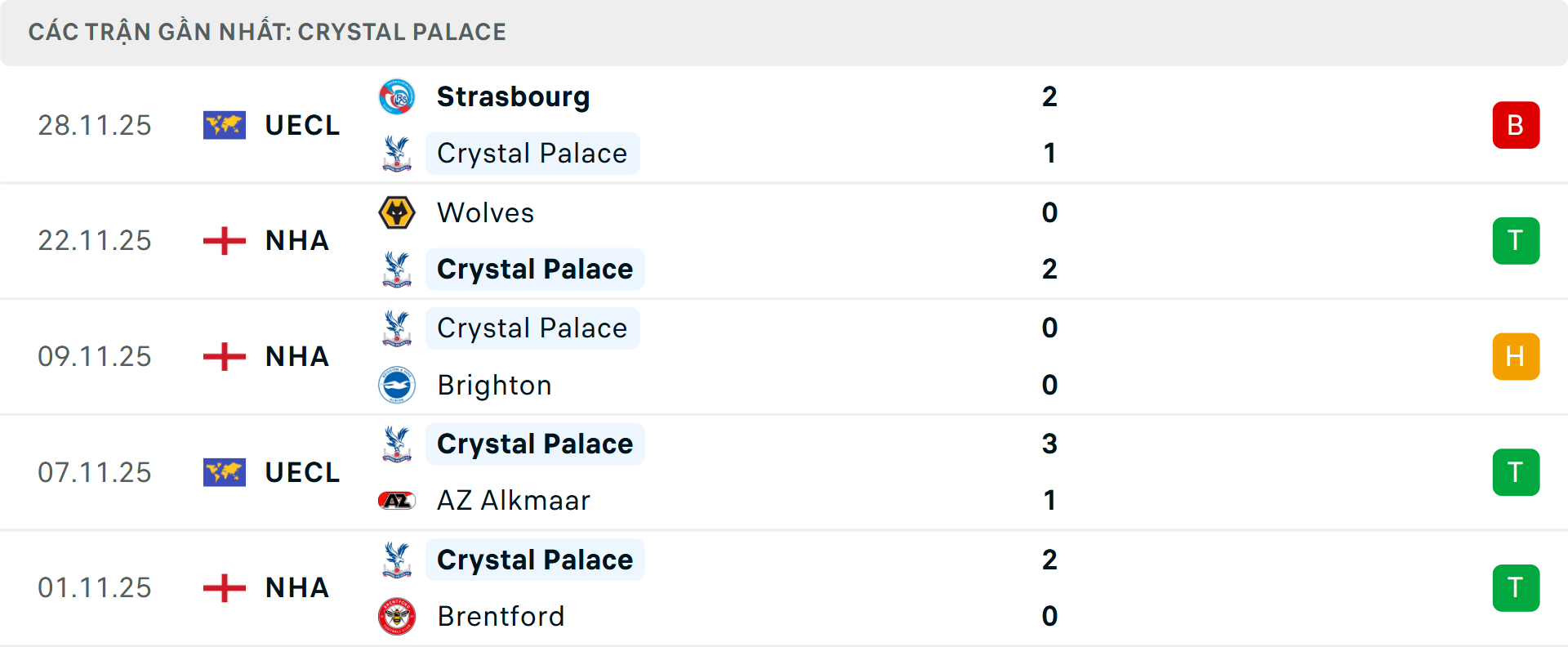Toggle the red B badge for Strasbourg loss
Viewport: 1568px width, 647px height.
coord(1516,125)
